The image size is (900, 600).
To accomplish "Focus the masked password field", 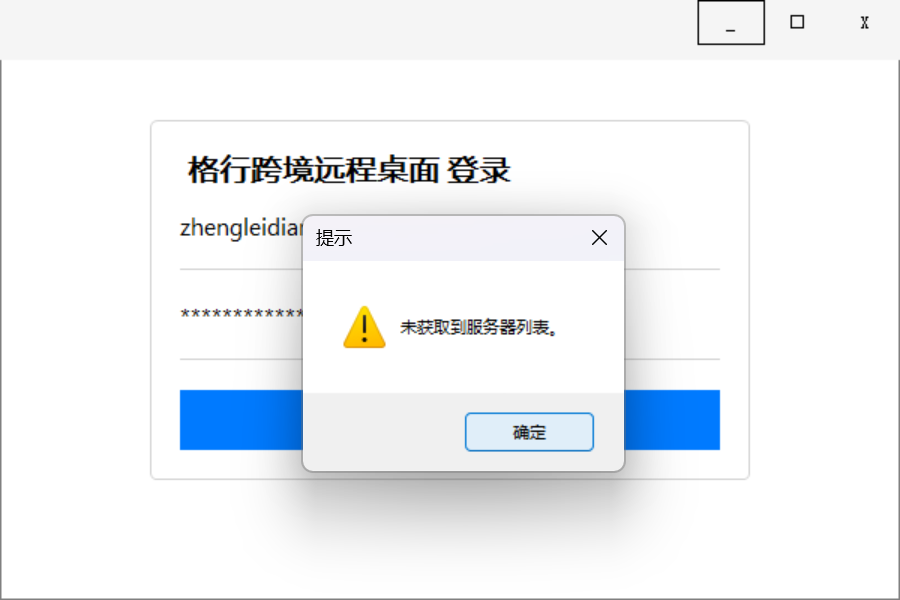I will [241, 315].
